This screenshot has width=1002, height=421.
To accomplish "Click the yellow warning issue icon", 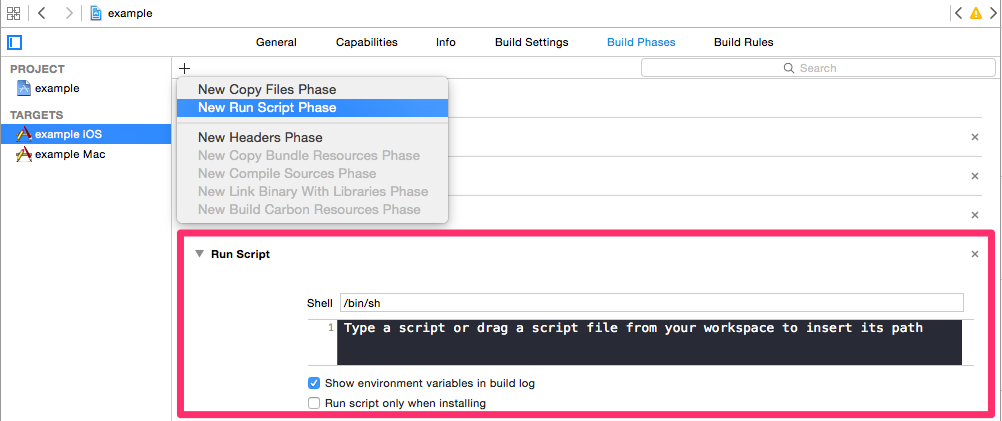I will (x=976, y=13).
